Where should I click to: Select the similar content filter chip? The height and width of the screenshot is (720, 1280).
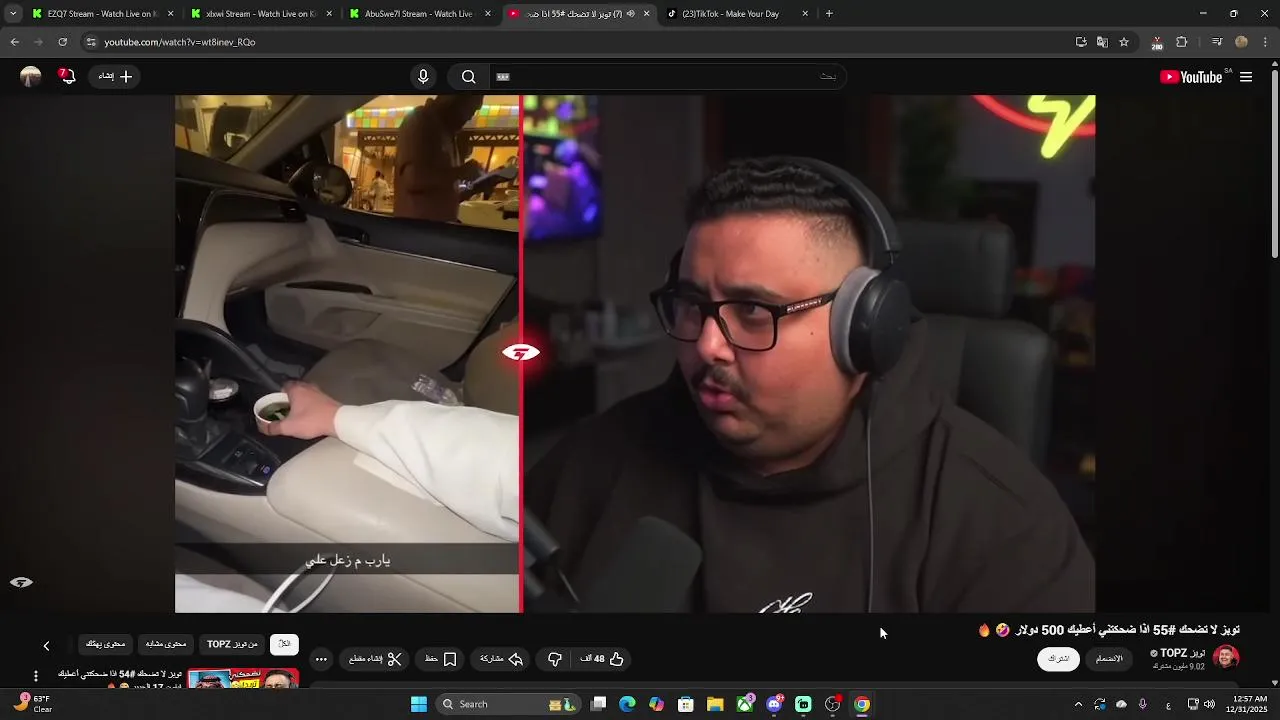click(x=166, y=645)
